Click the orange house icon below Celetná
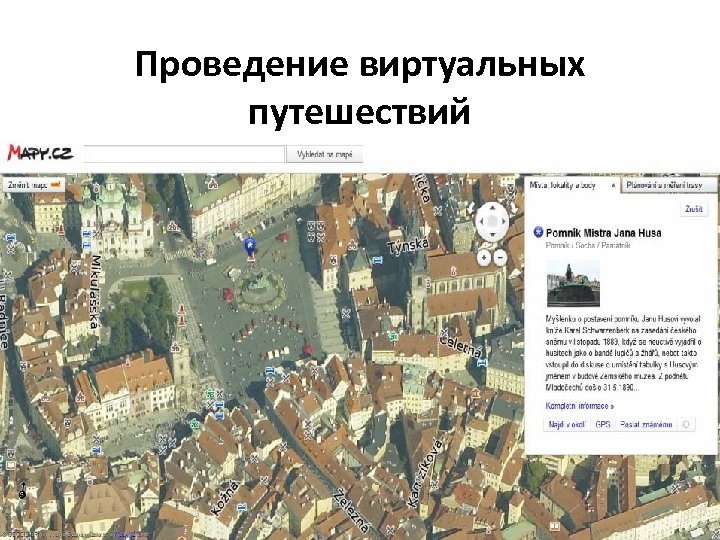The height and width of the screenshot is (540, 720). coord(475,393)
